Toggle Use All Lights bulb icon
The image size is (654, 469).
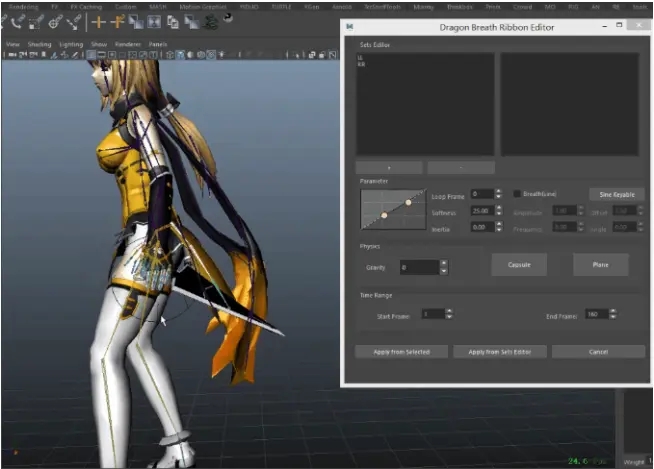click(x=222, y=55)
